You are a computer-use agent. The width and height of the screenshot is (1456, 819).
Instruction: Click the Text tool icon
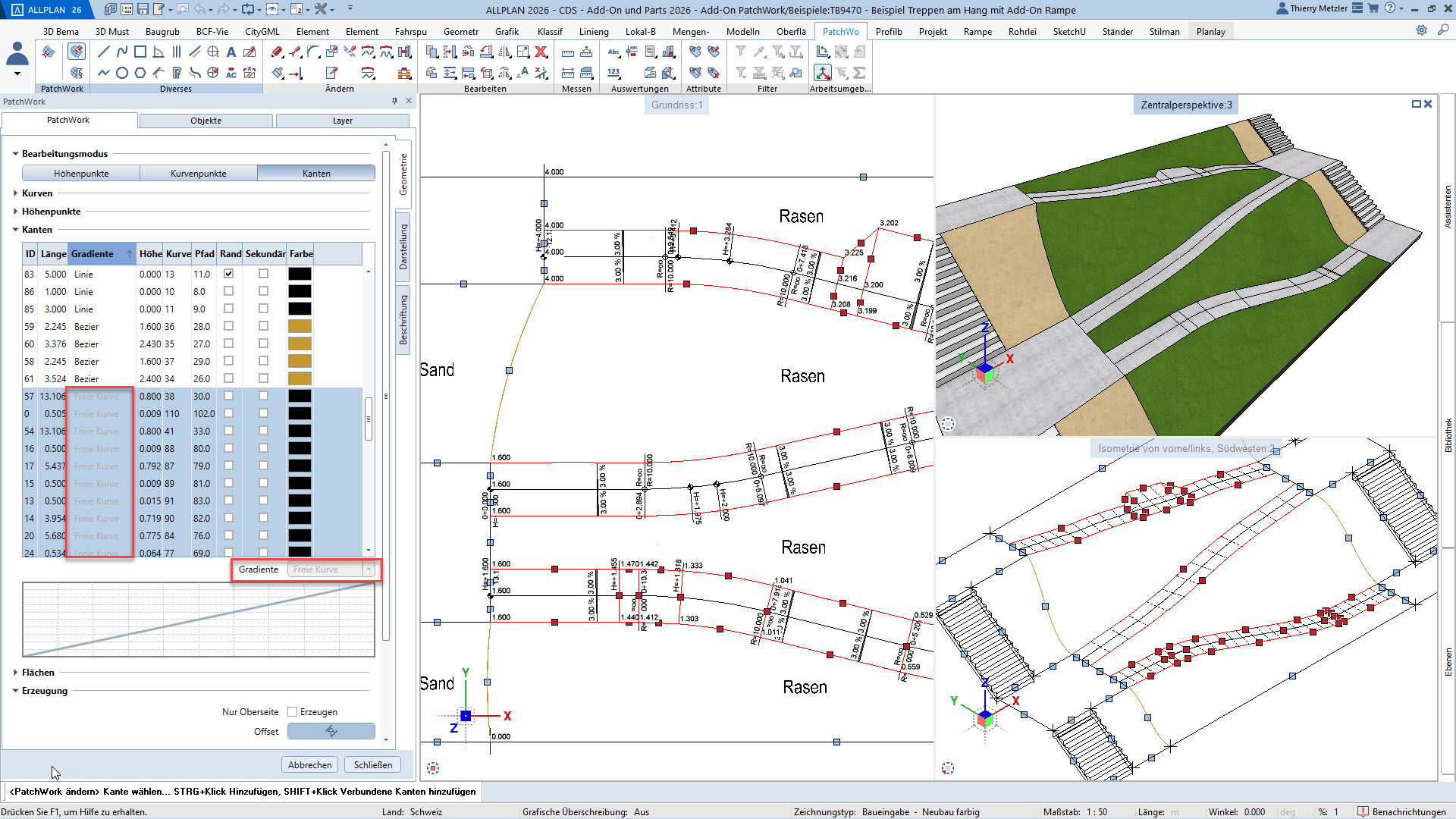point(231,52)
